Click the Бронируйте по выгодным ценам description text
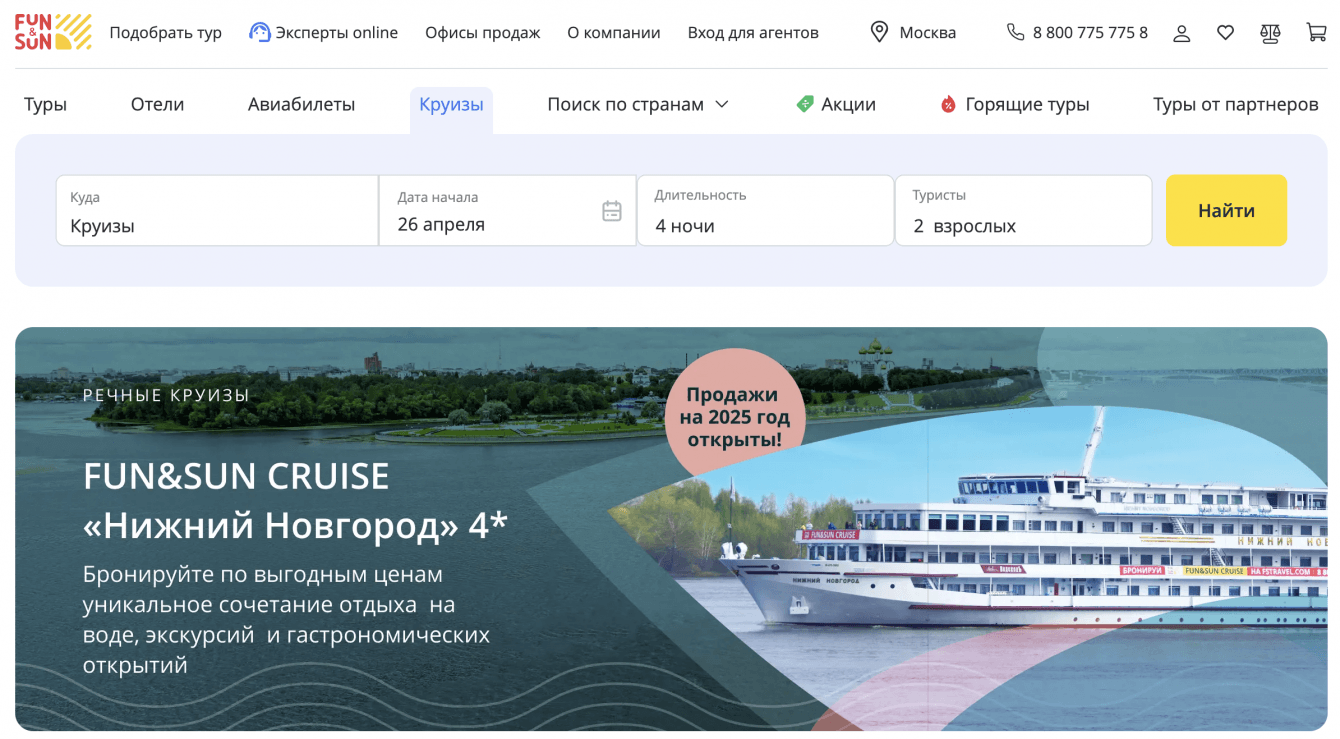The image size is (1340, 739). (286, 620)
